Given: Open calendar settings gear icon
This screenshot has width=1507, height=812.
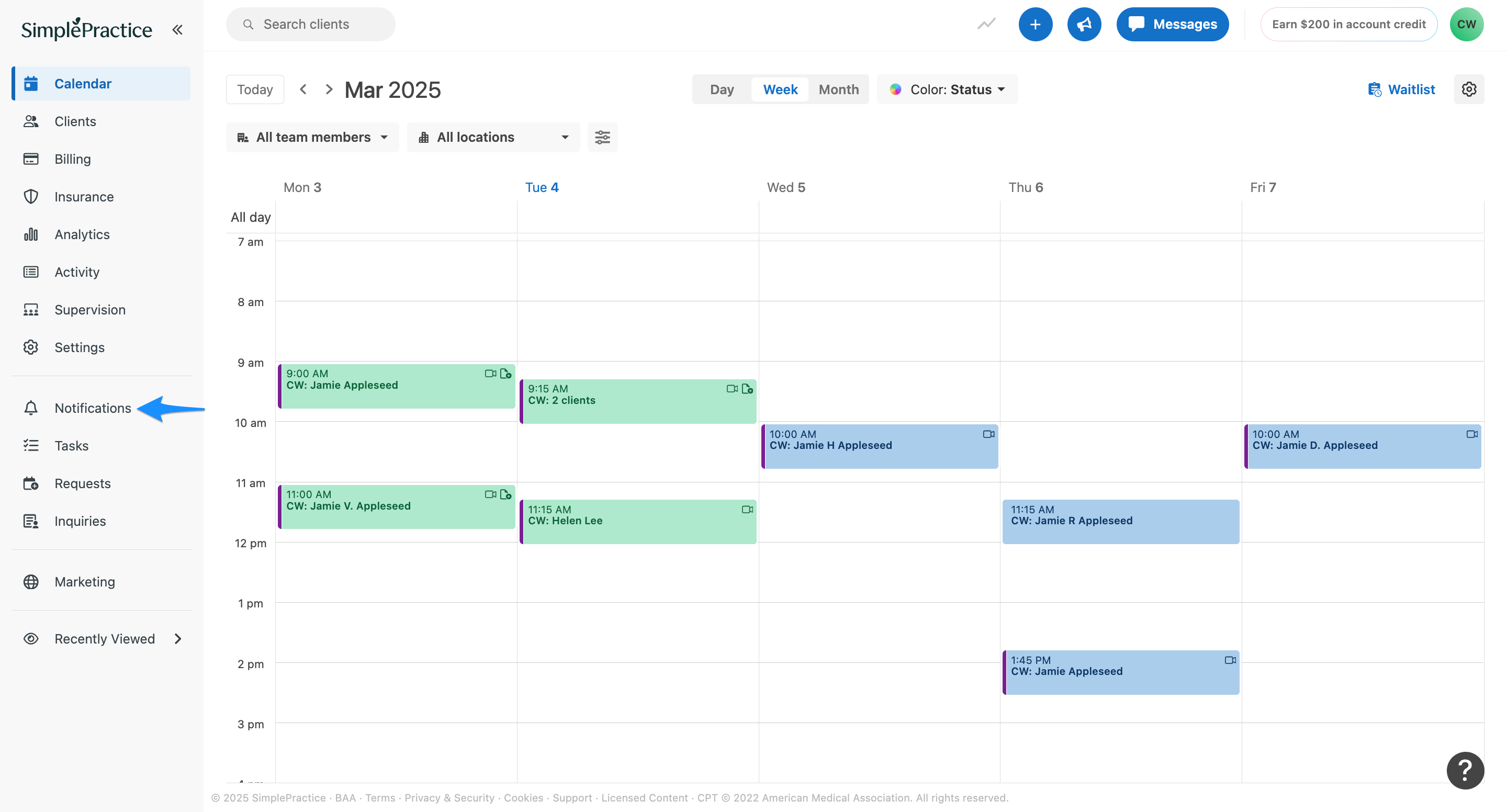Looking at the screenshot, I should click(x=1469, y=89).
